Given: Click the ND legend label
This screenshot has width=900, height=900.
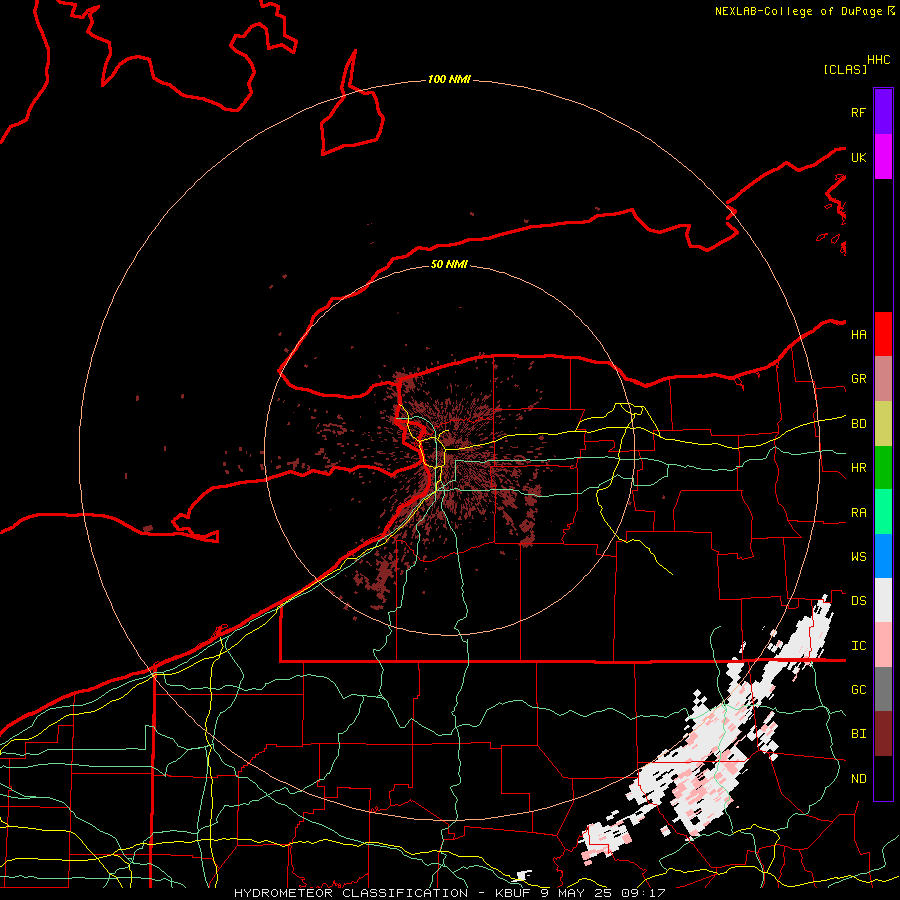Looking at the screenshot, I should [858, 779].
